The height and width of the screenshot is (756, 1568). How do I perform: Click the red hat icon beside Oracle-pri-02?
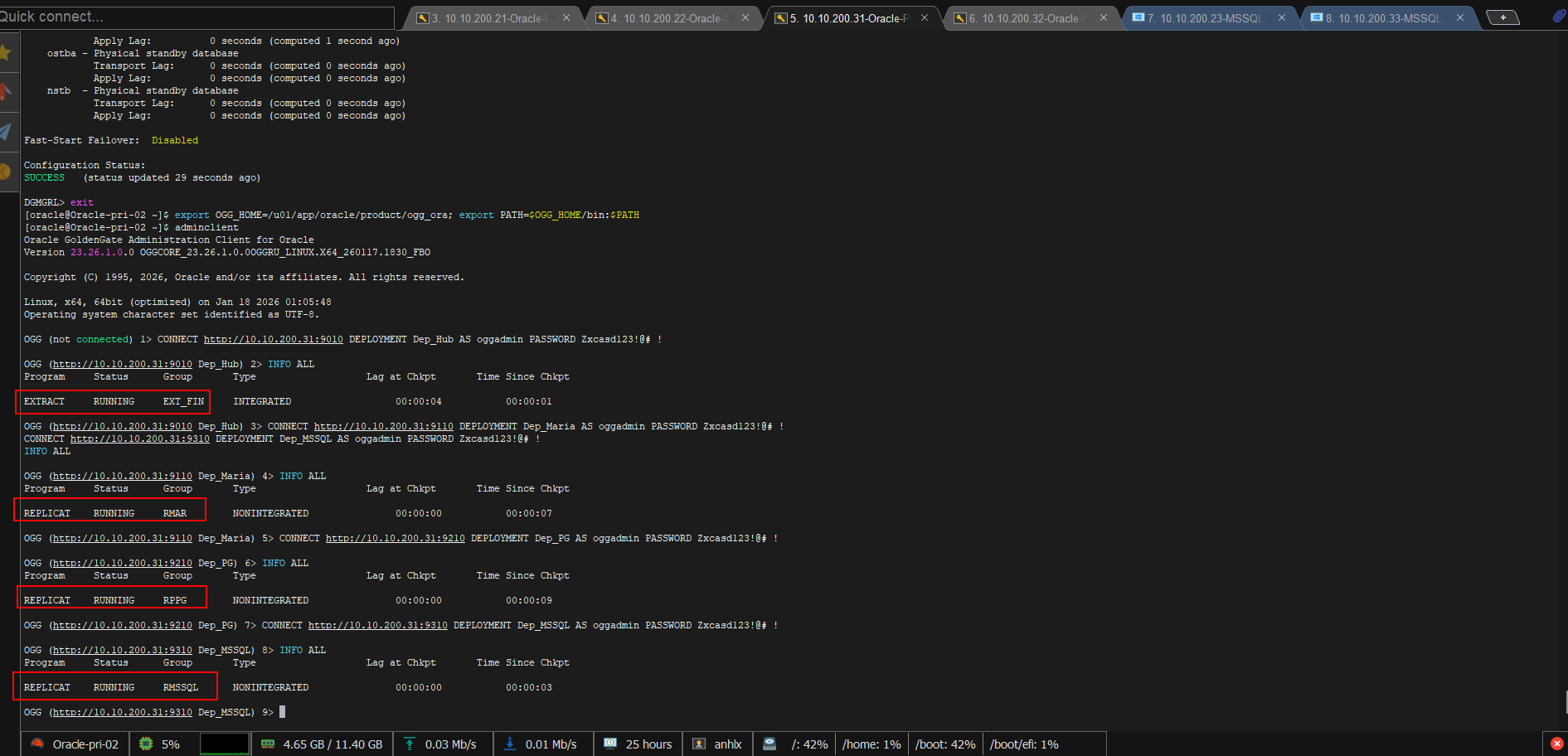[x=37, y=744]
